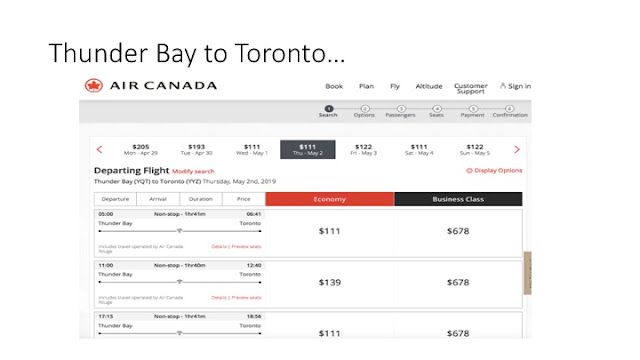Viewport: 640px width, 360px height.
Task: Sort flights by Duration
Action: tap(201, 199)
